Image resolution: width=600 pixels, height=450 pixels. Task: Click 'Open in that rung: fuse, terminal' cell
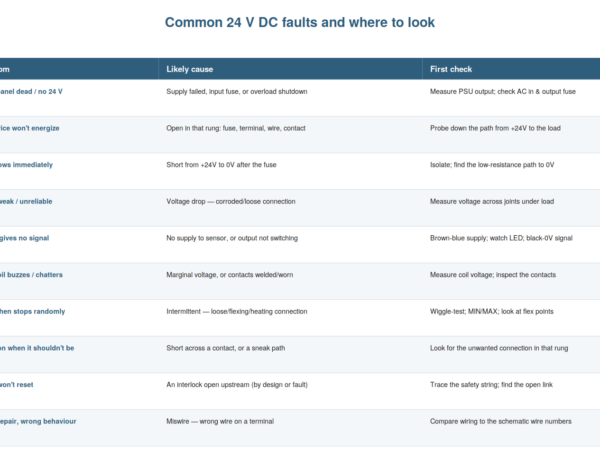pyautogui.click(x=236, y=128)
